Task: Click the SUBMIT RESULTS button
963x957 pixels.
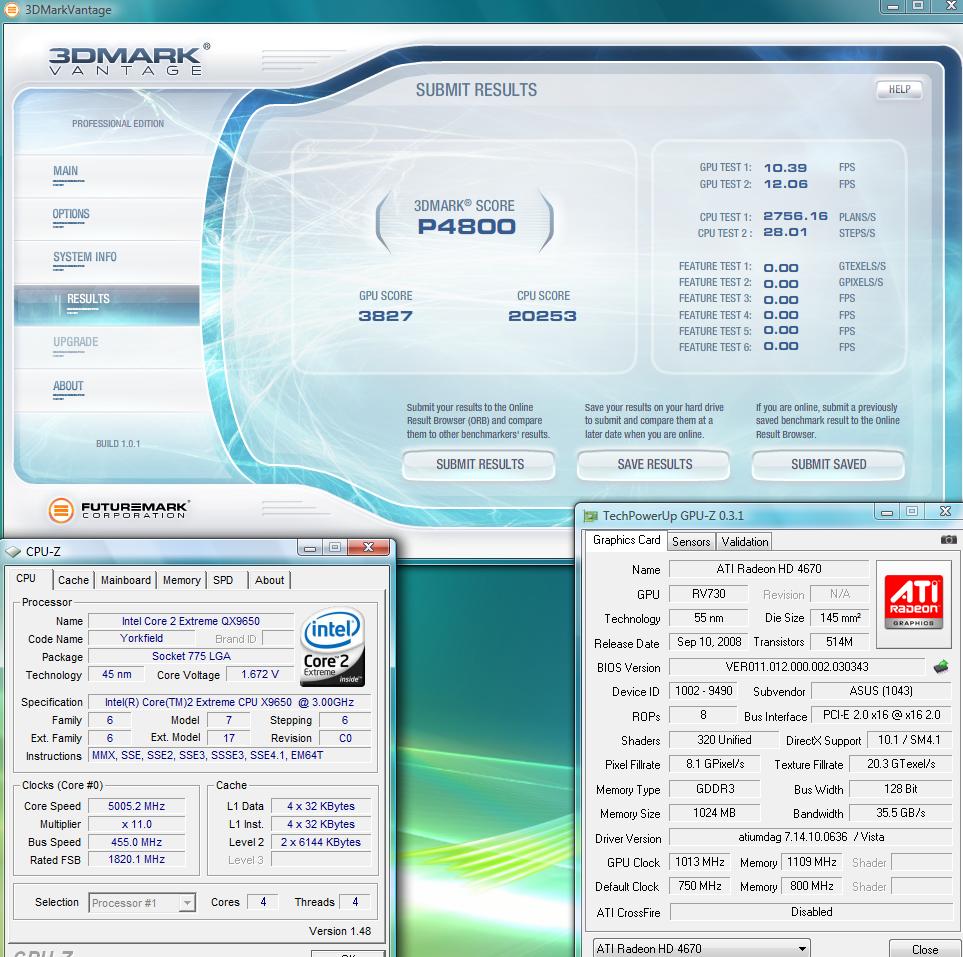Action: tap(480, 464)
